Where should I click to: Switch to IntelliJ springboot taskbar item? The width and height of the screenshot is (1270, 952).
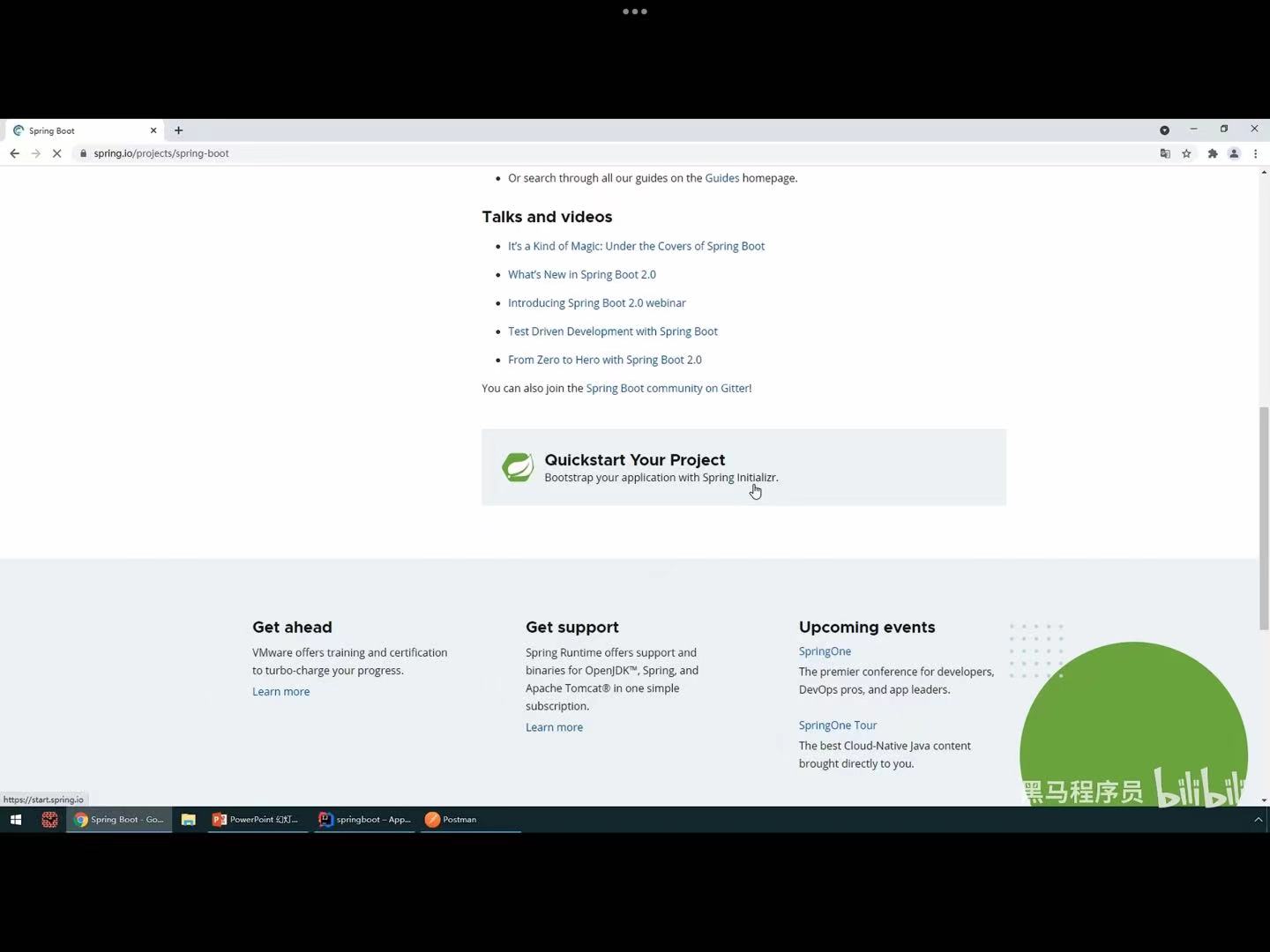364,820
